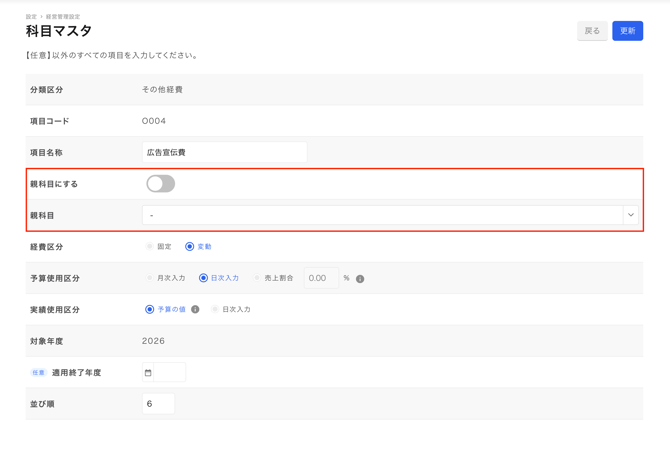Click the 並び順 field showing 6
Image resolution: width=670 pixels, height=451 pixels.
[x=158, y=404]
